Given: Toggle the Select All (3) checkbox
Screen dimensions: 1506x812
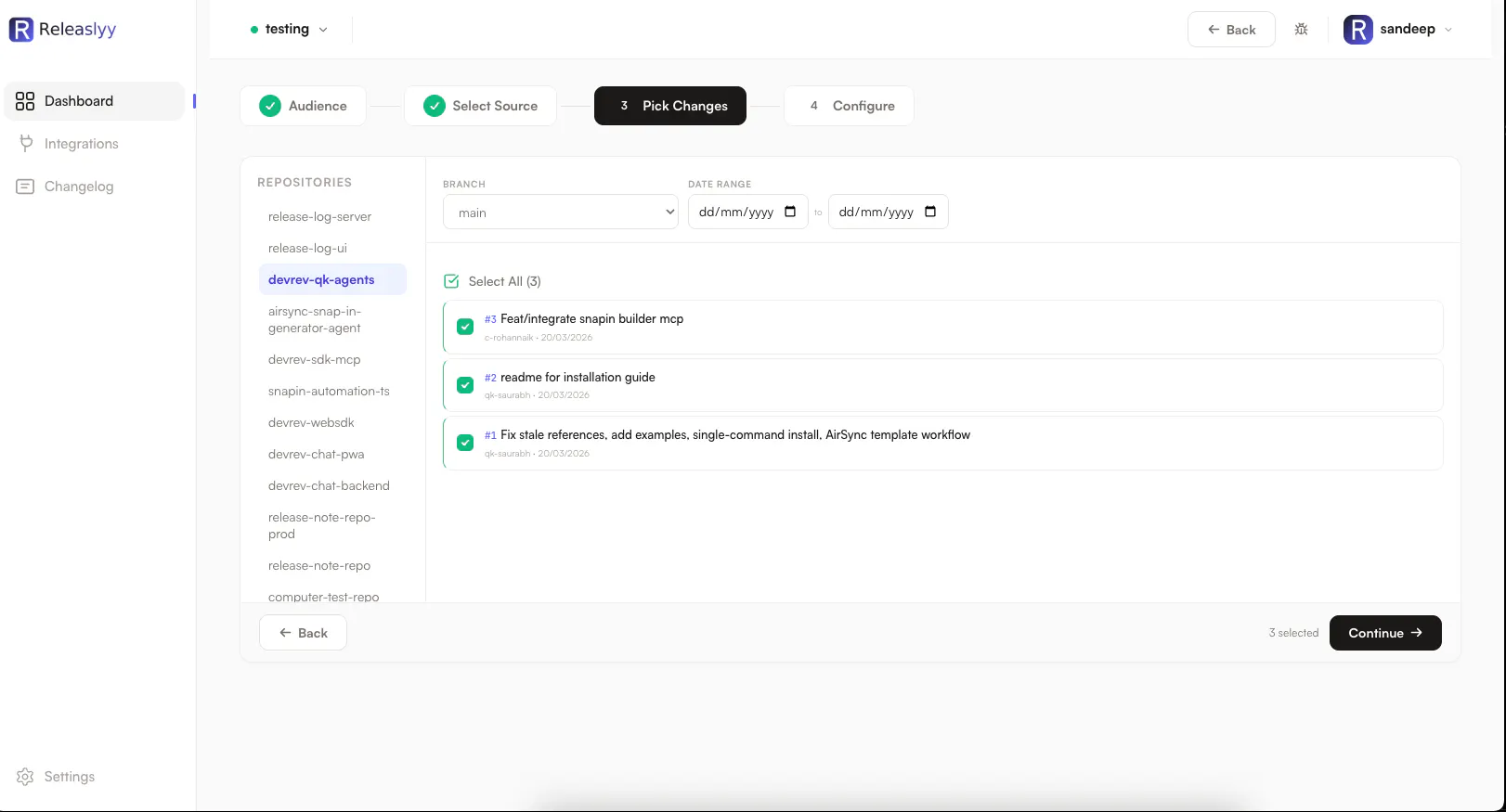Looking at the screenshot, I should (x=451, y=281).
